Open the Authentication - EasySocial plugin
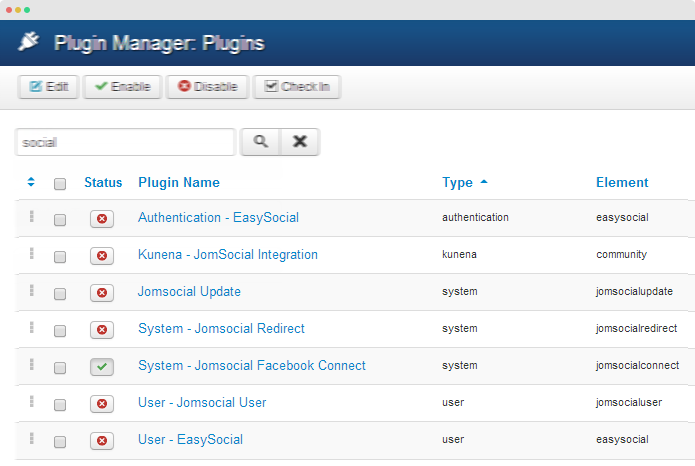695x466 pixels. pos(219,217)
